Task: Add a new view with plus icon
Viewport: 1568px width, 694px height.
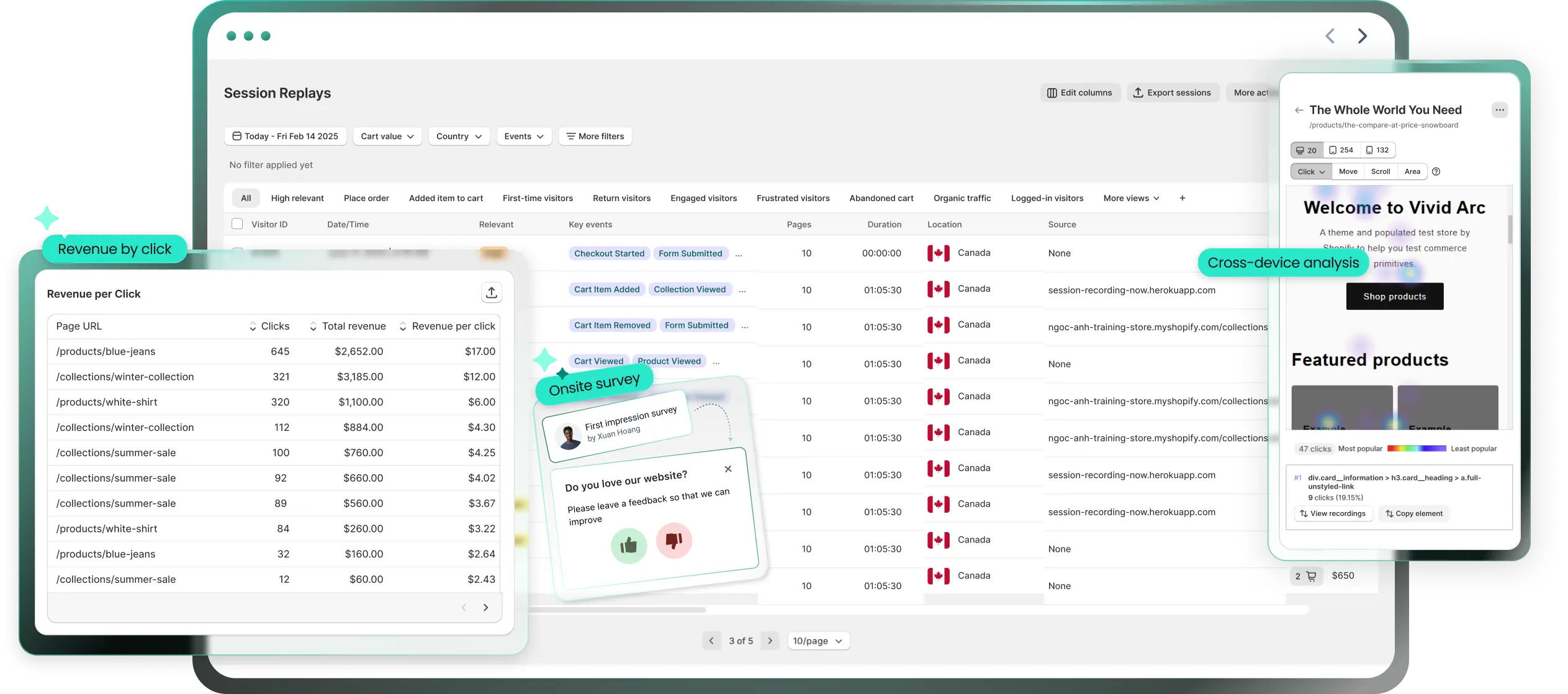Action: coord(1182,198)
